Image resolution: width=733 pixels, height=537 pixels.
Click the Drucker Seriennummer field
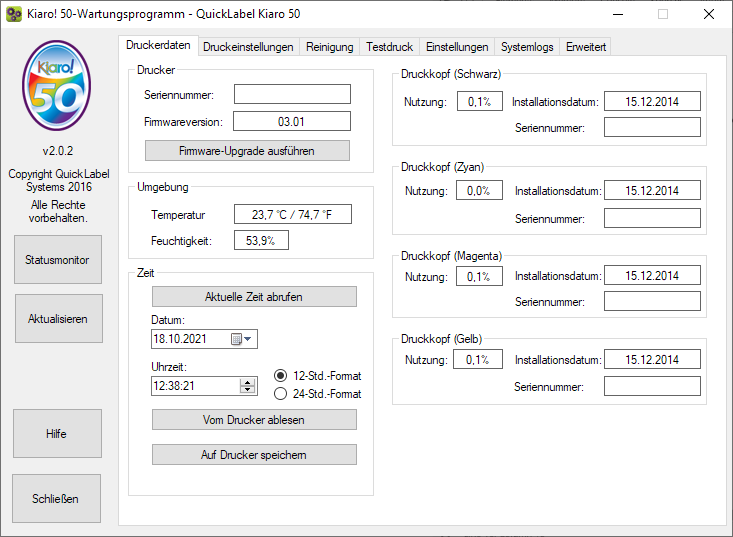(x=292, y=94)
